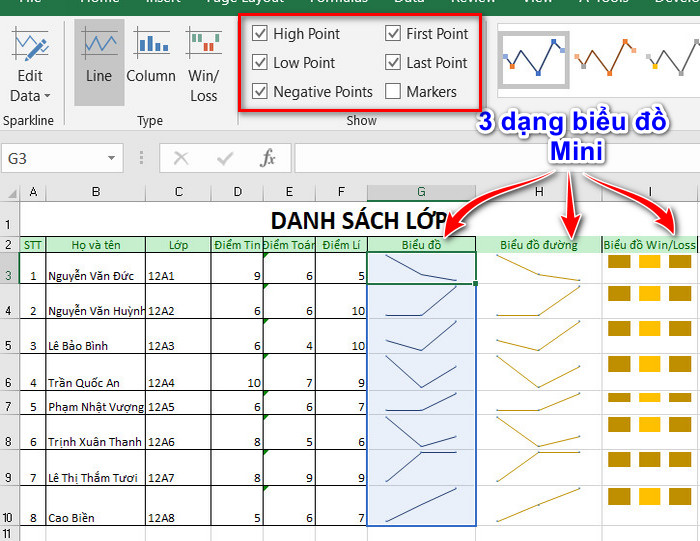Click the Enter checkmark formula bar icon
The image size is (700, 541).
tap(225, 158)
